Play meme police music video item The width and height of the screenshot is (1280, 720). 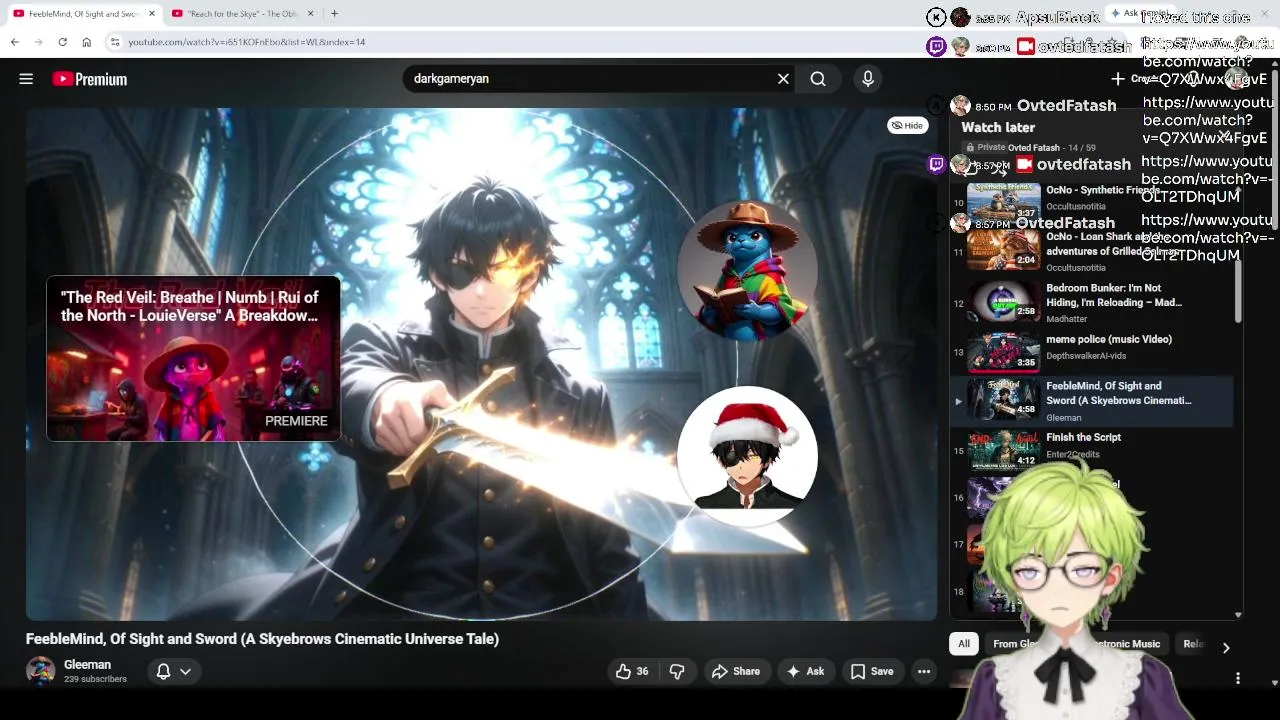[1090, 351]
